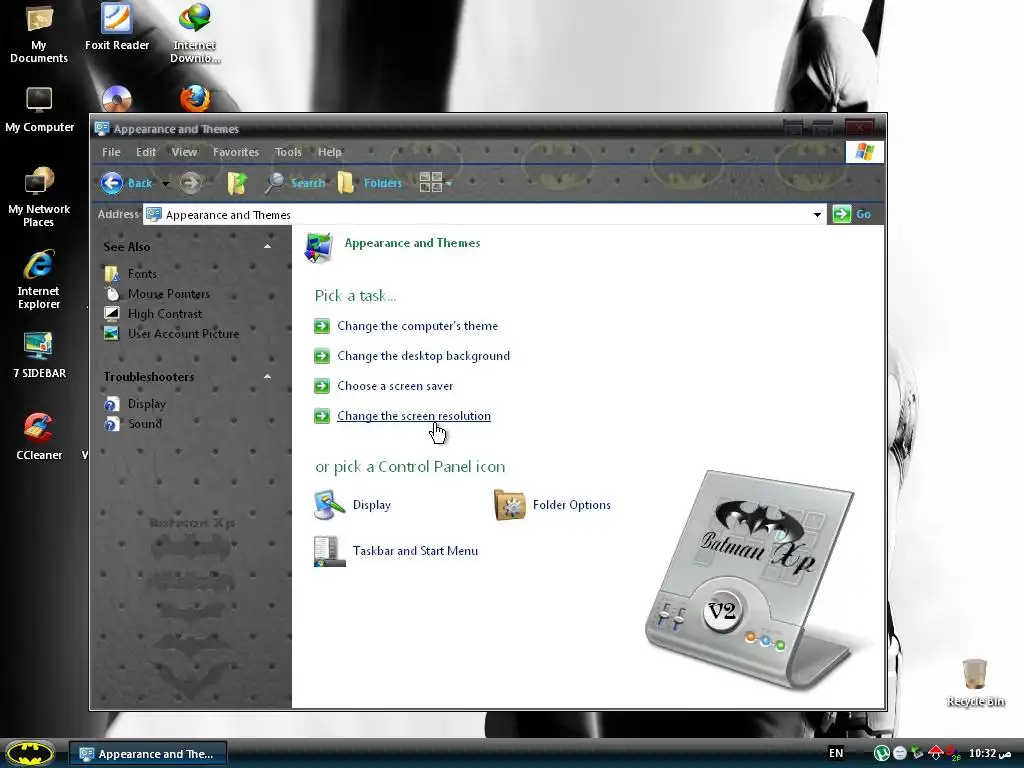1024x768 pixels.
Task: Open User Account Picture link
Action: (184, 334)
